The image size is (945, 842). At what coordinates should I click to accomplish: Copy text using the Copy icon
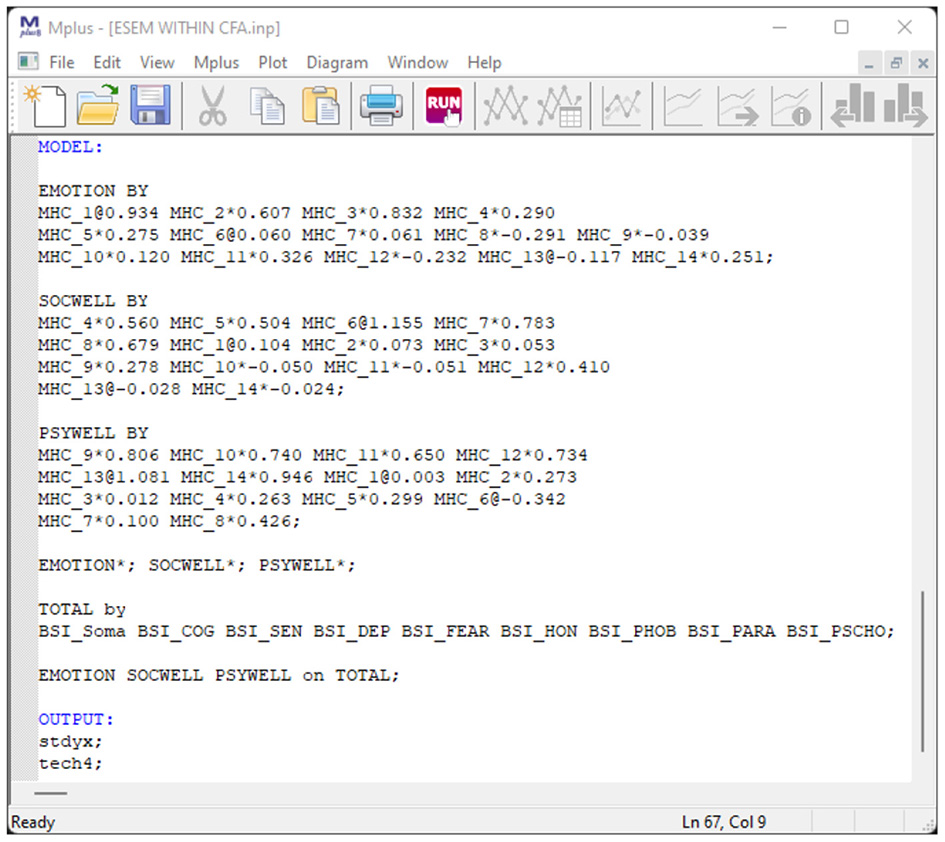[266, 105]
